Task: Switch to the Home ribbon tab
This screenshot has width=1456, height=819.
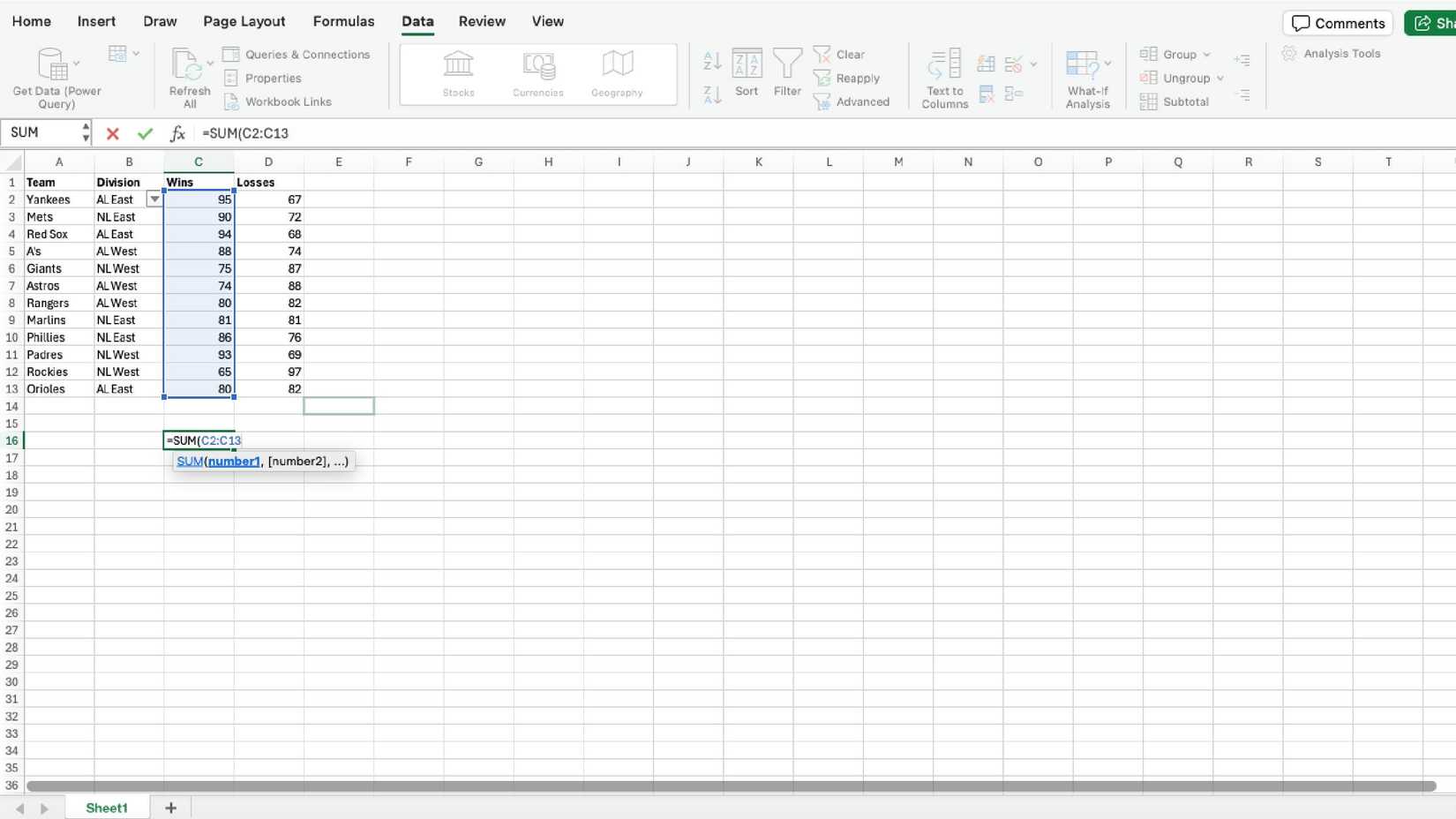Action: pyautogui.click(x=32, y=21)
